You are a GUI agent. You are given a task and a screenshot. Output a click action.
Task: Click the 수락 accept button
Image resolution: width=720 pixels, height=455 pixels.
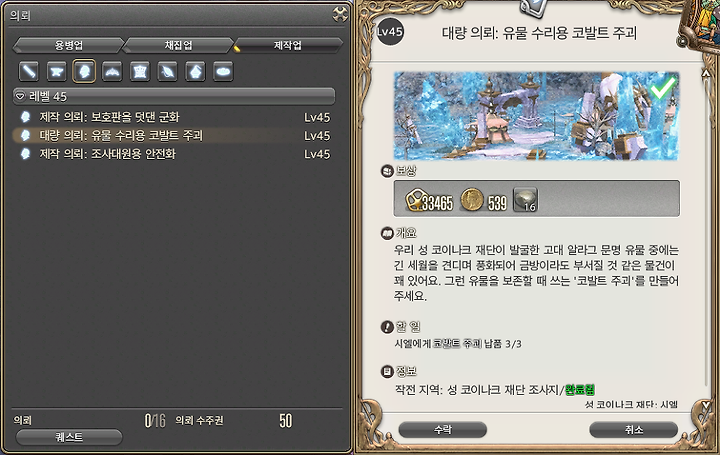[x=443, y=430]
